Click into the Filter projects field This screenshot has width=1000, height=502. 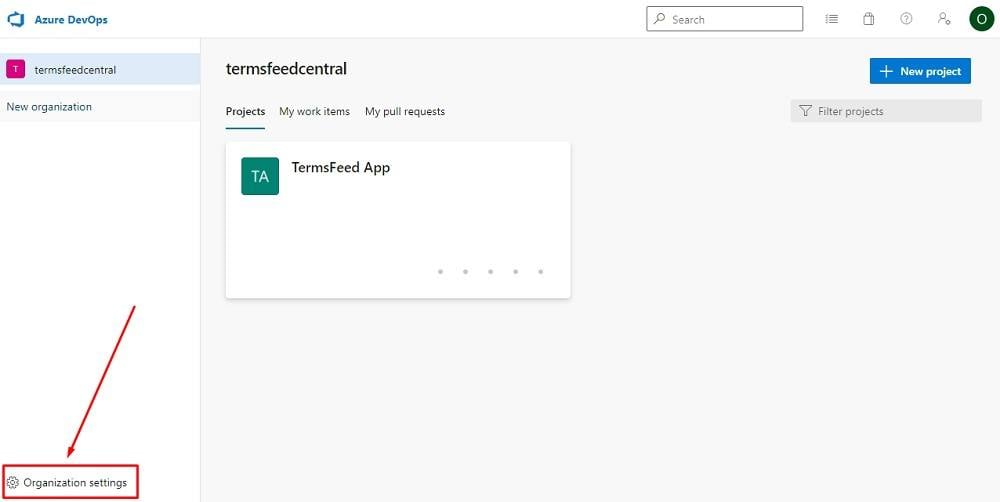point(895,111)
